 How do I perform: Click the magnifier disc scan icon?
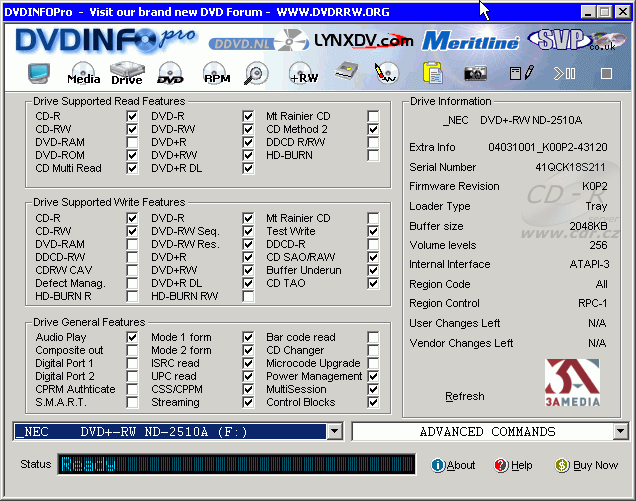(x=256, y=73)
